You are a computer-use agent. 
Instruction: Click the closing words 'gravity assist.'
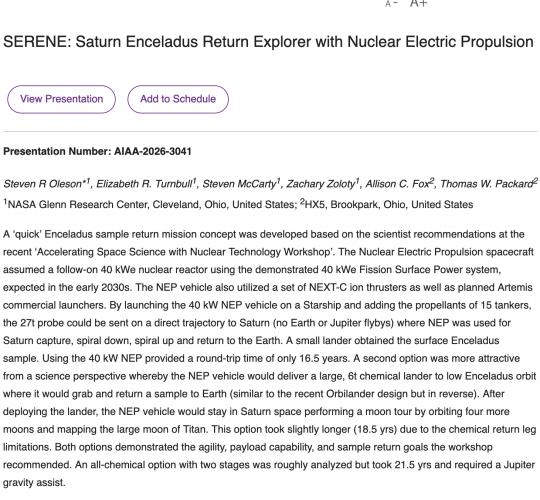click(34, 482)
